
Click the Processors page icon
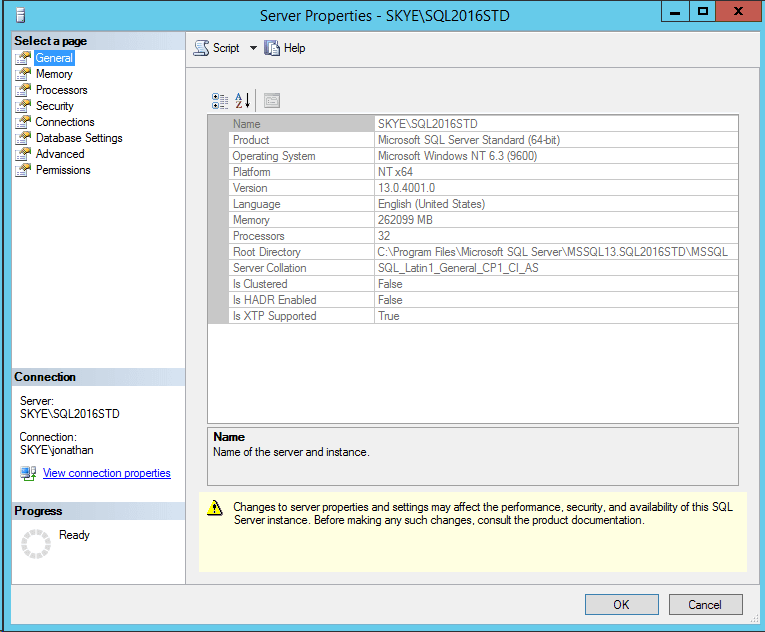[23, 90]
